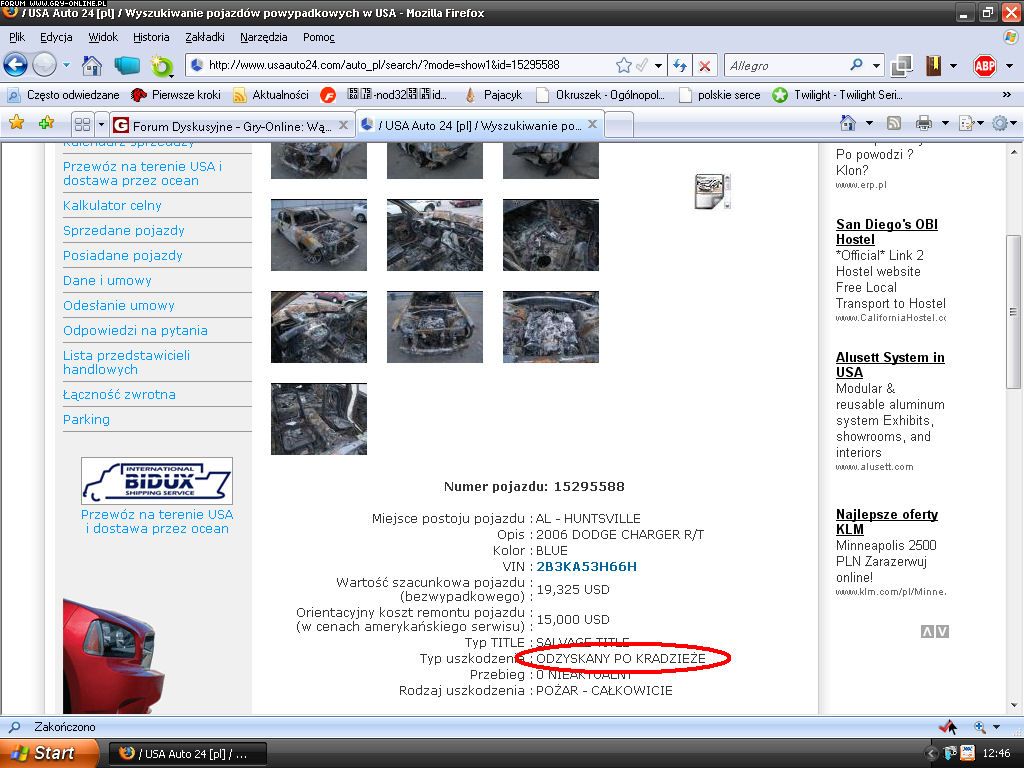Open the ABP Adblock Plus icon
1024x768 pixels.
(985, 66)
